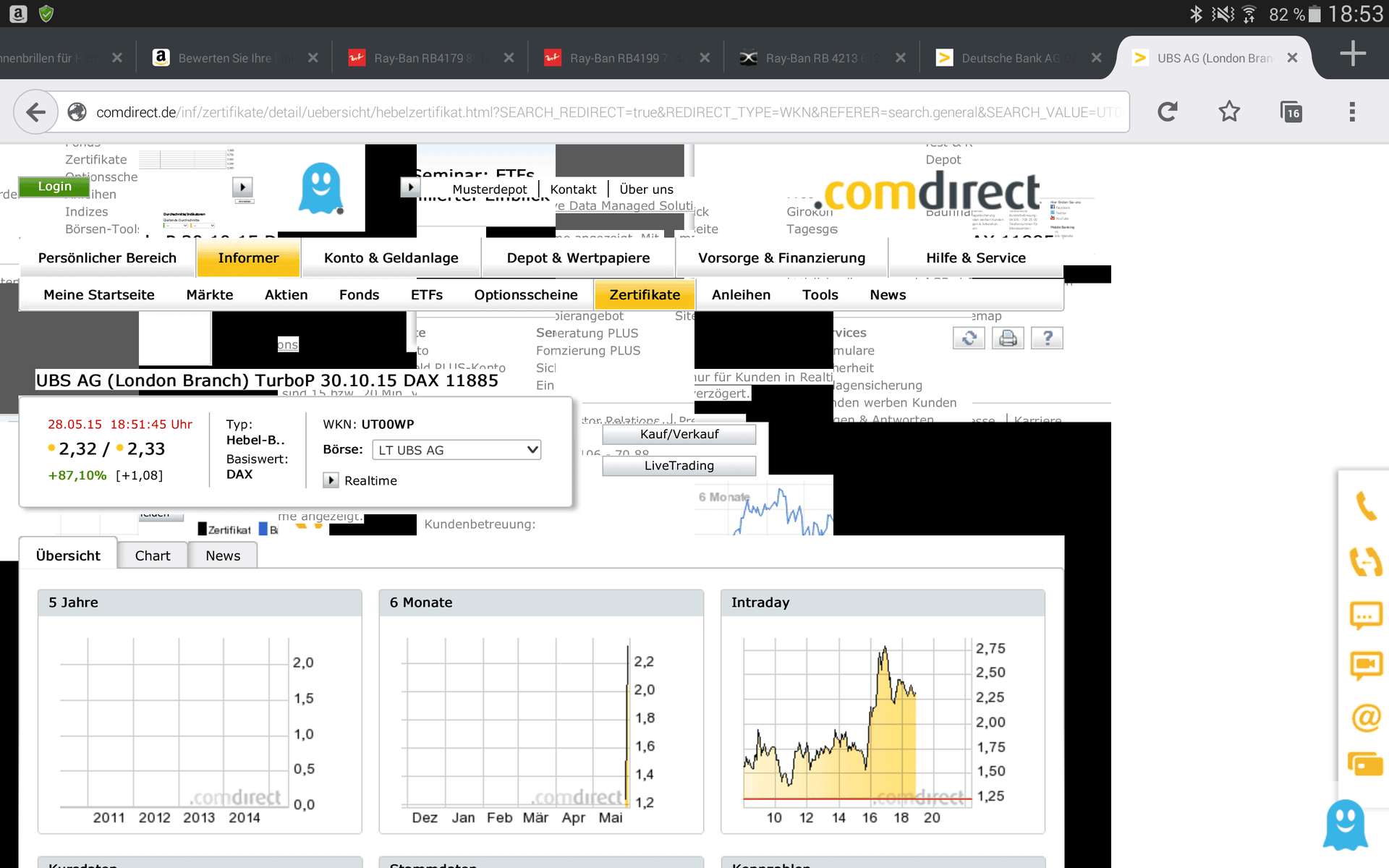Click the LiveTrading button
The image size is (1389, 868).
(x=679, y=466)
